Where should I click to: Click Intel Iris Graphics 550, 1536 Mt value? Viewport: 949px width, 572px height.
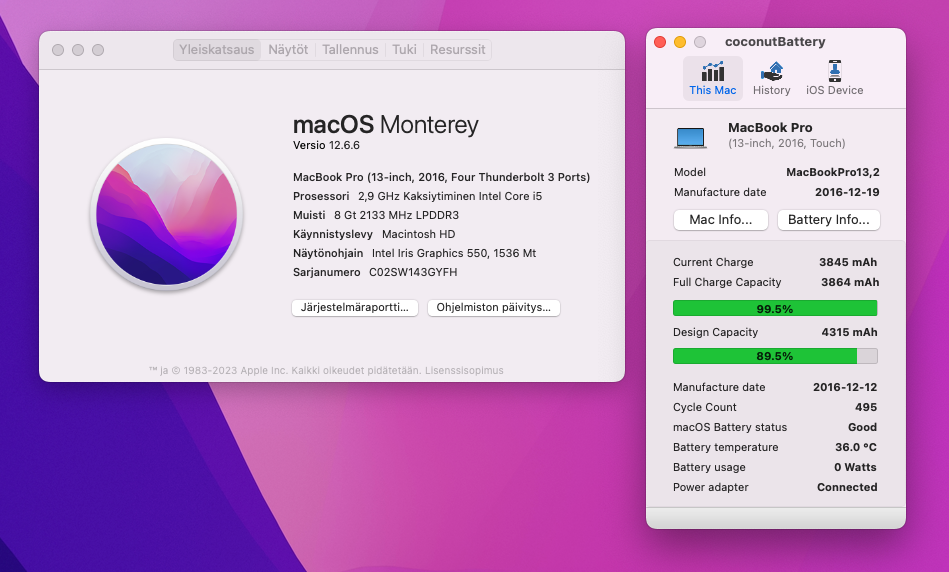454,253
